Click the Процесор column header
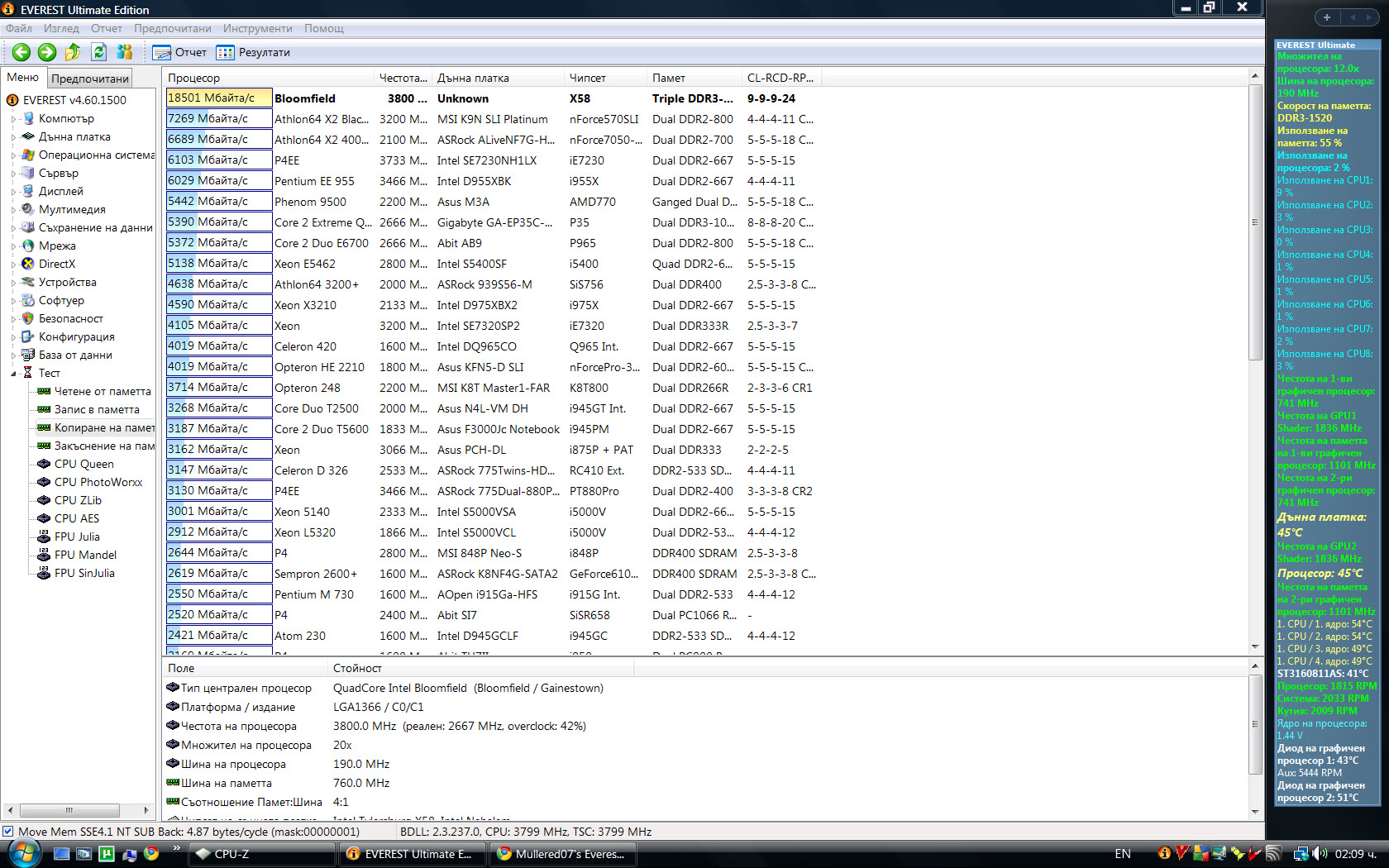 tap(269, 78)
